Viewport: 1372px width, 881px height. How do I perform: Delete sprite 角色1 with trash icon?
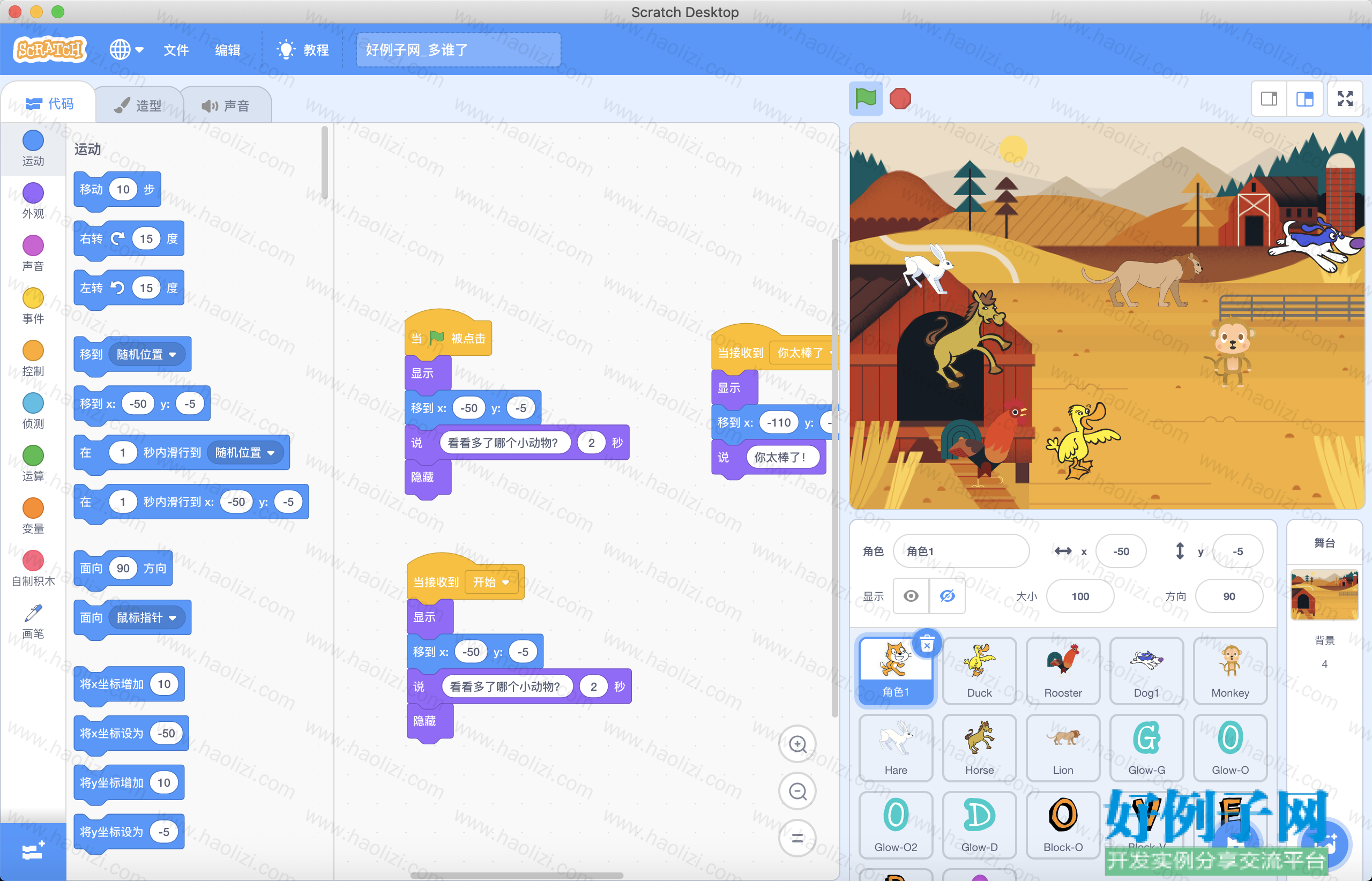927,644
